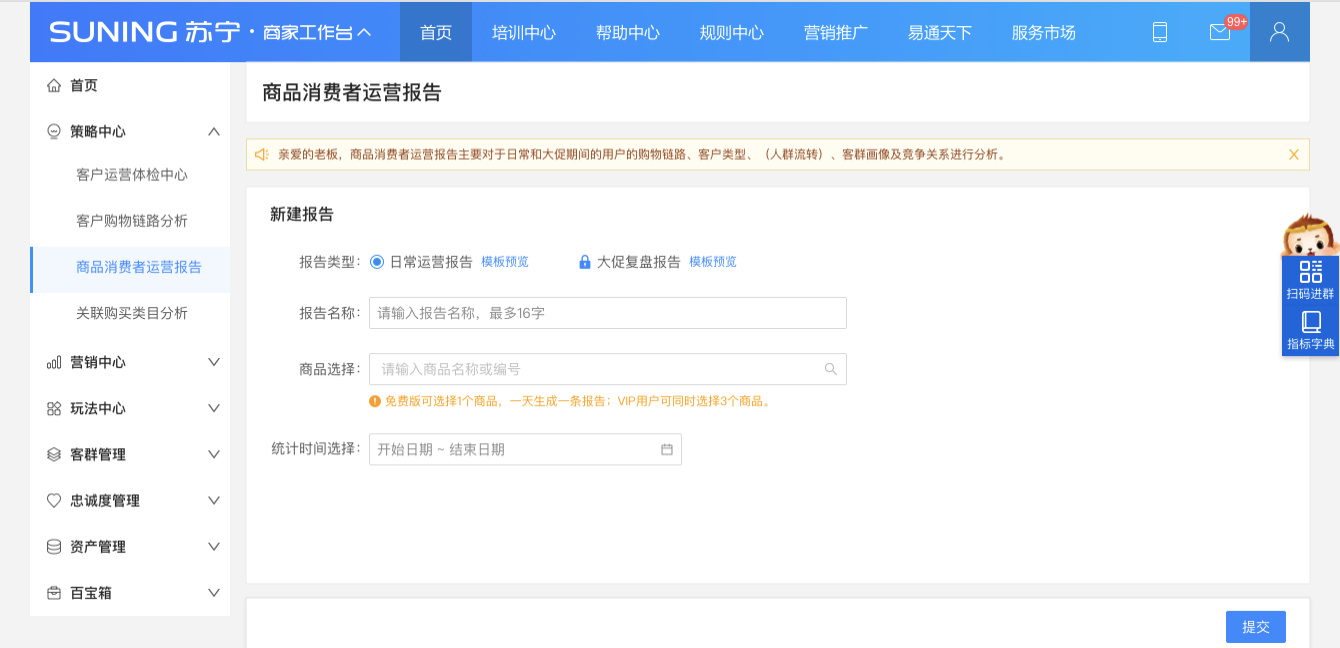Expand the 客群管理 section chevron
The height and width of the screenshot is (648, 1340).
click(213, 454)
